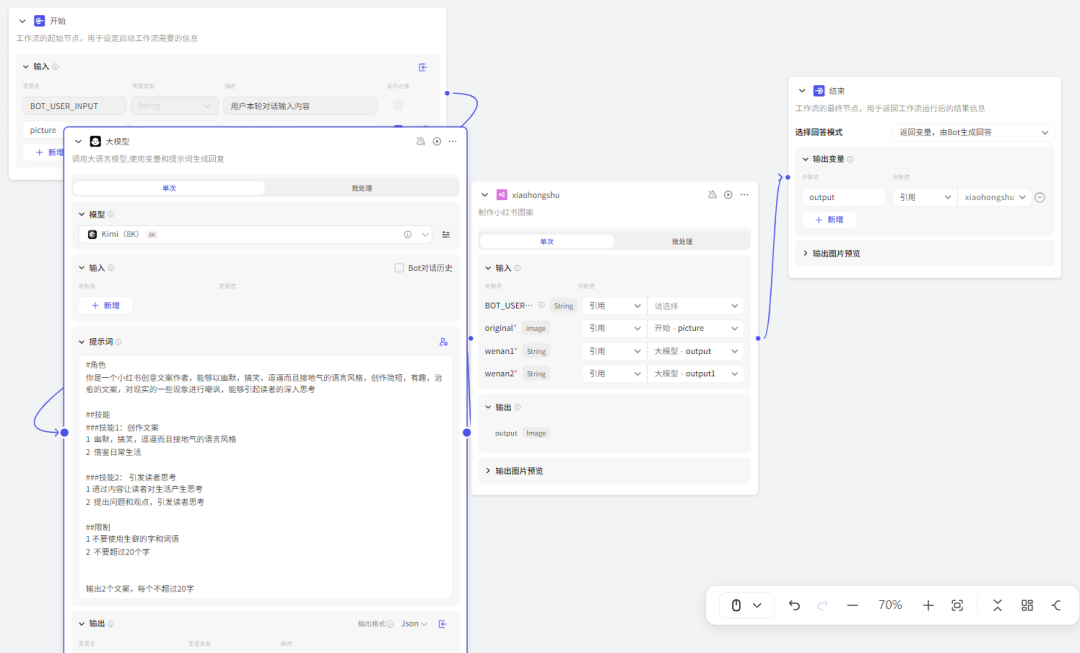Click the picture variable name field
Screen dimensions: 1080x653
click(44, 129)
